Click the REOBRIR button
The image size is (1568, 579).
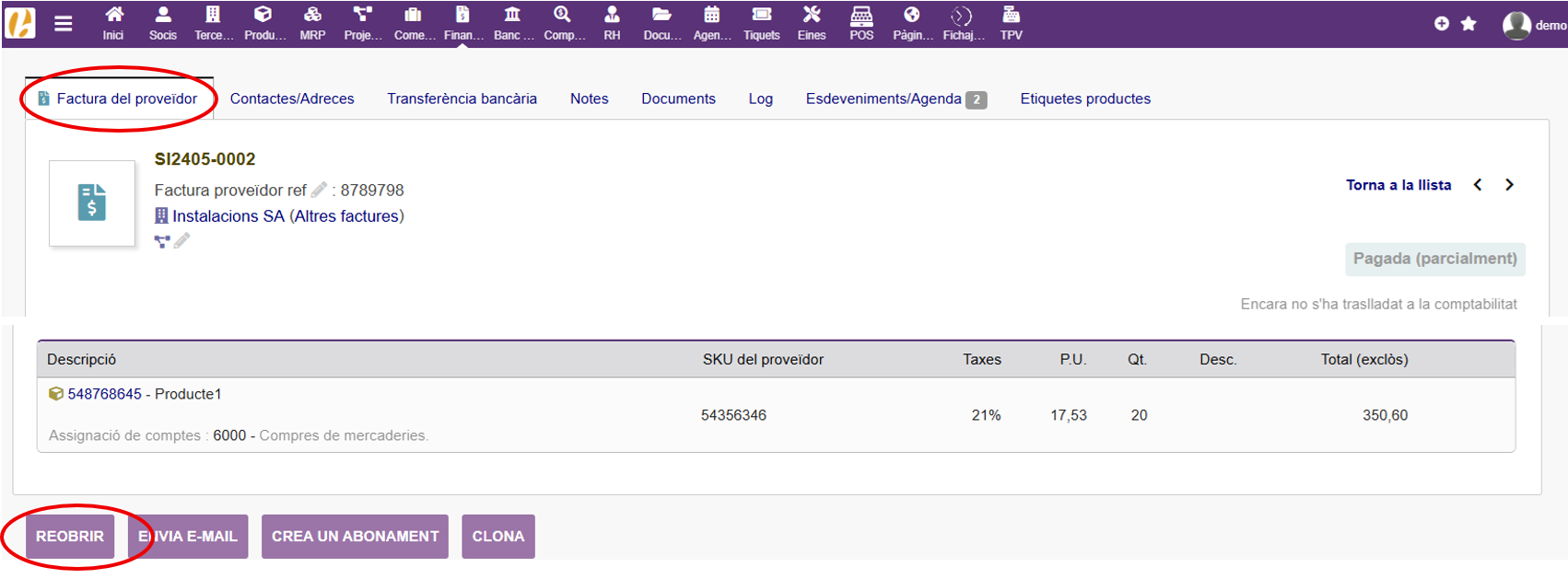[x=70, y=536]
